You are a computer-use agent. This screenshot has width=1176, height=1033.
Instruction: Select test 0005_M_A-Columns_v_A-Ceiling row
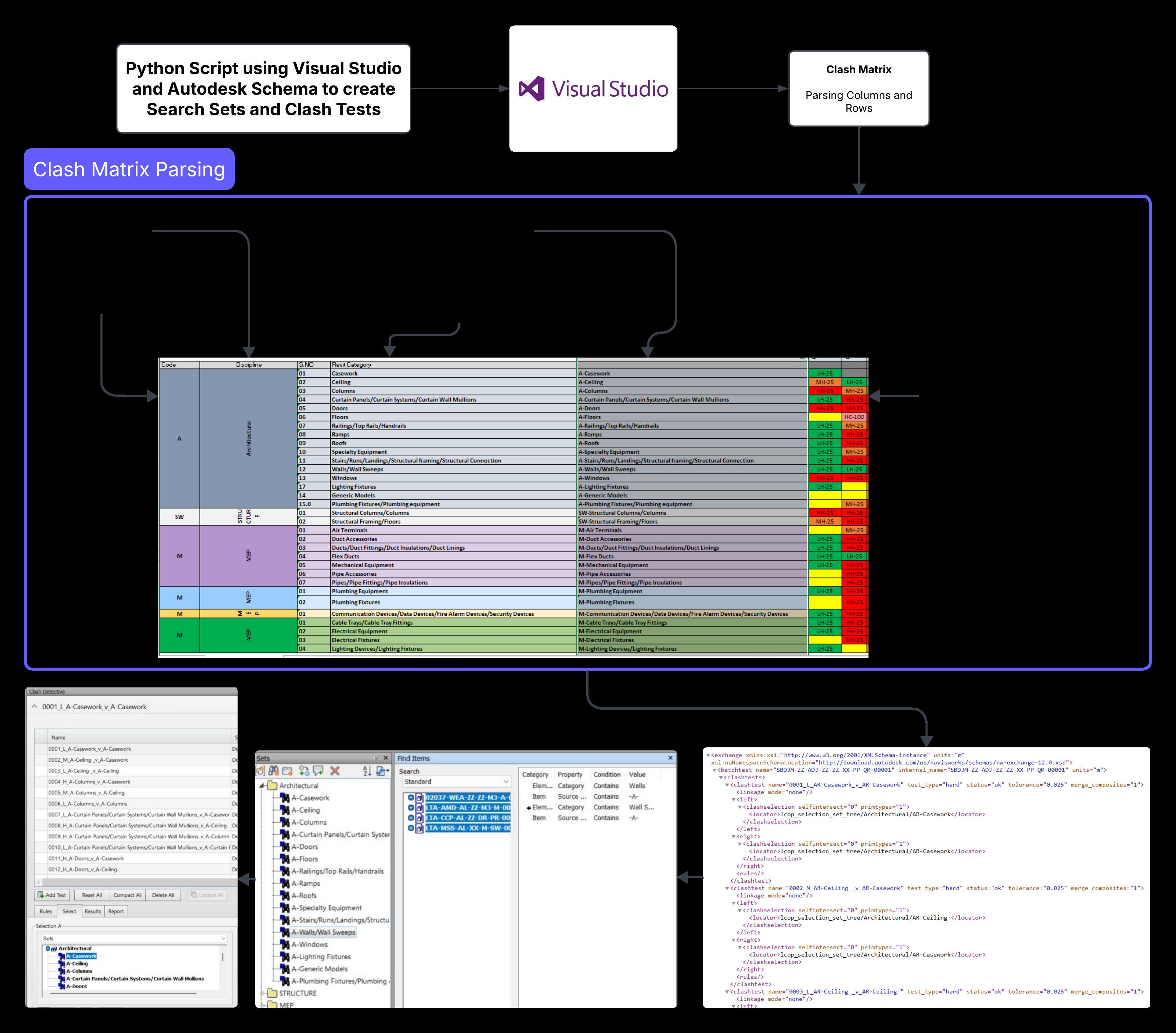click(x=86, y=792)
